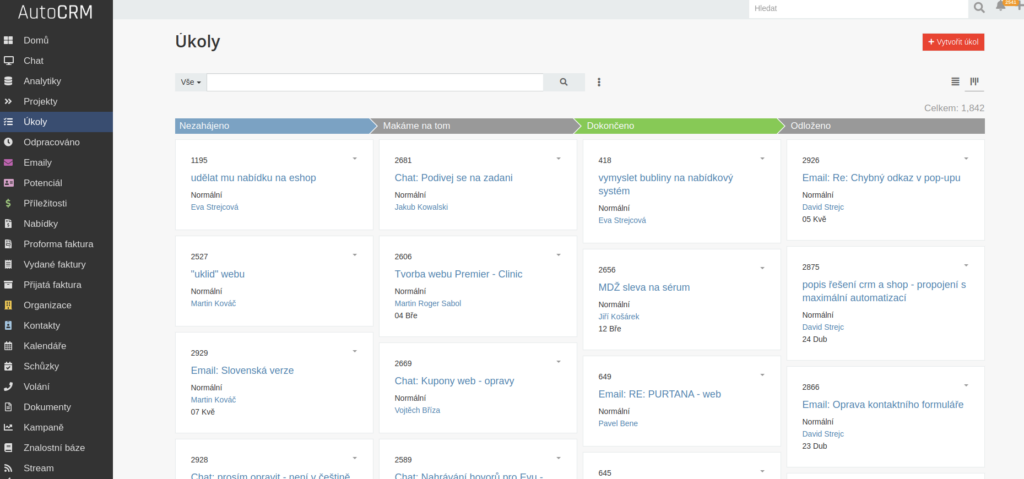Open Organizace in the sidebar menu

point(56,305)
